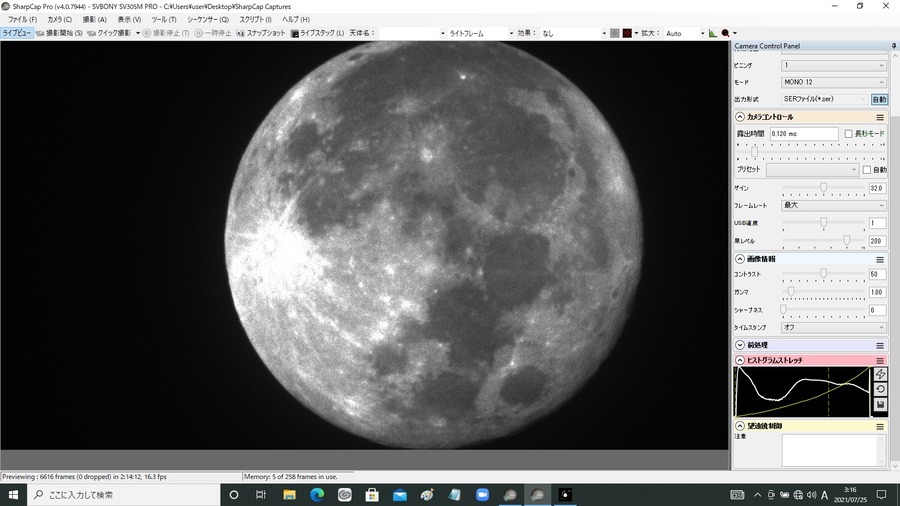Click the スナップショット snapshot toolbar button
This screenshot has width=900, height=506.
260,33
